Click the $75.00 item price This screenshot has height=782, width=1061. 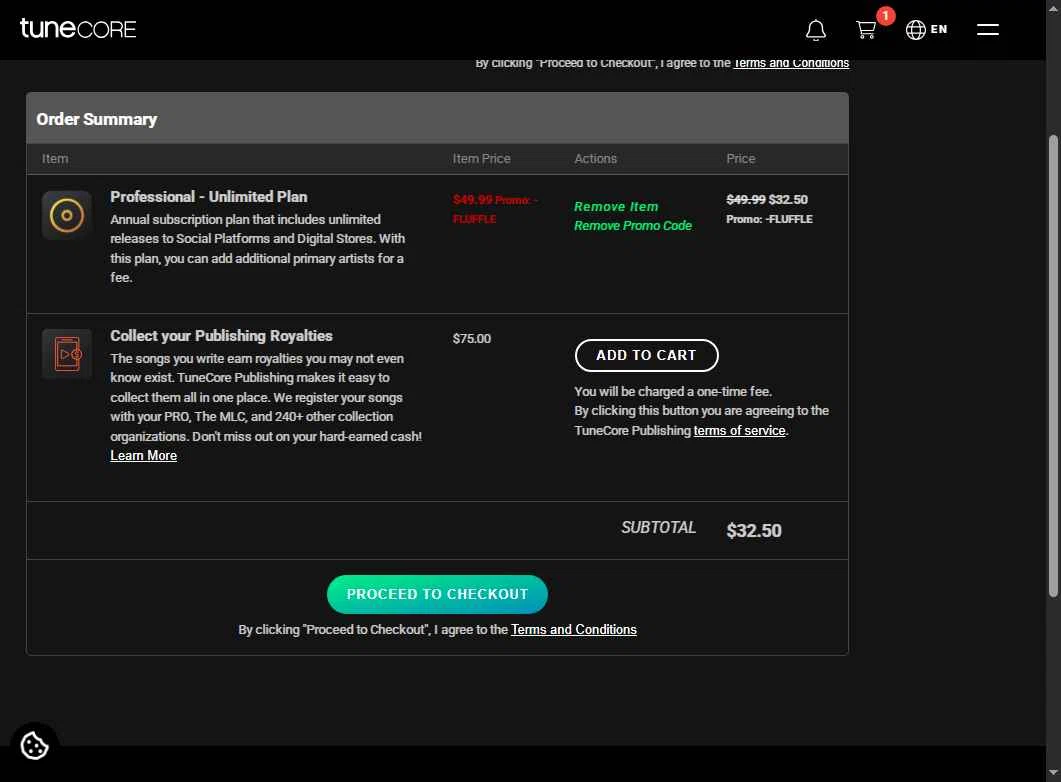[472, 338]
